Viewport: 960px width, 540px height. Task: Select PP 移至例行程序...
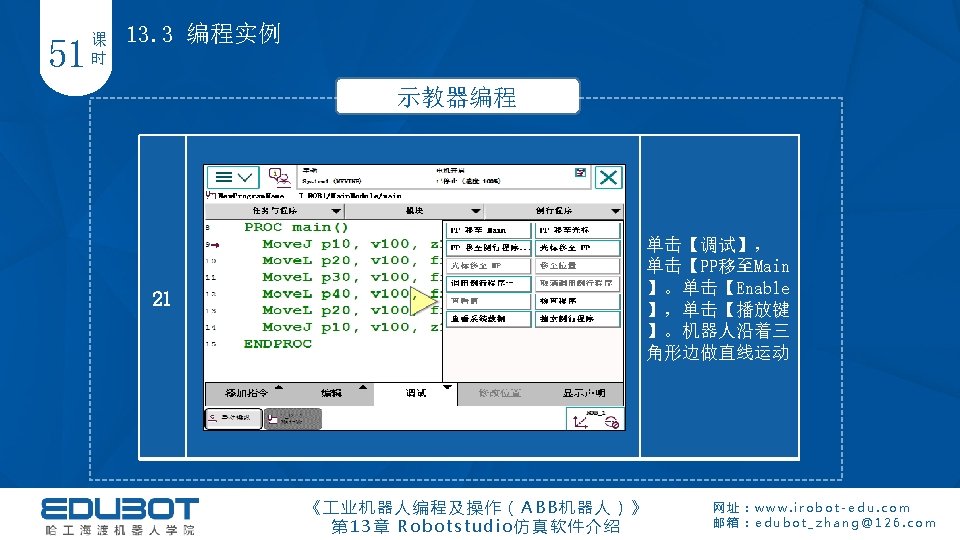[489, 248]
